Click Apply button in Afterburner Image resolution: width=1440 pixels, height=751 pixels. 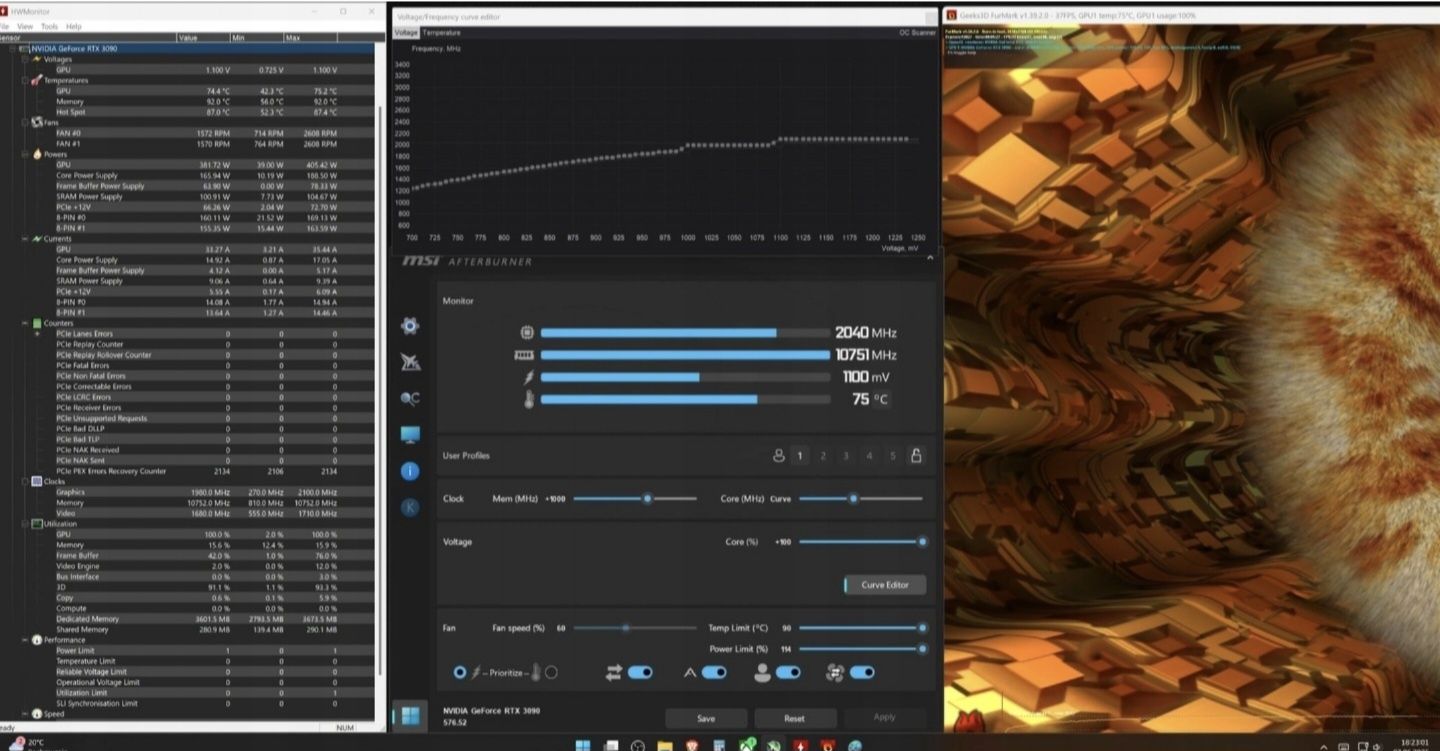coord(885,718)
